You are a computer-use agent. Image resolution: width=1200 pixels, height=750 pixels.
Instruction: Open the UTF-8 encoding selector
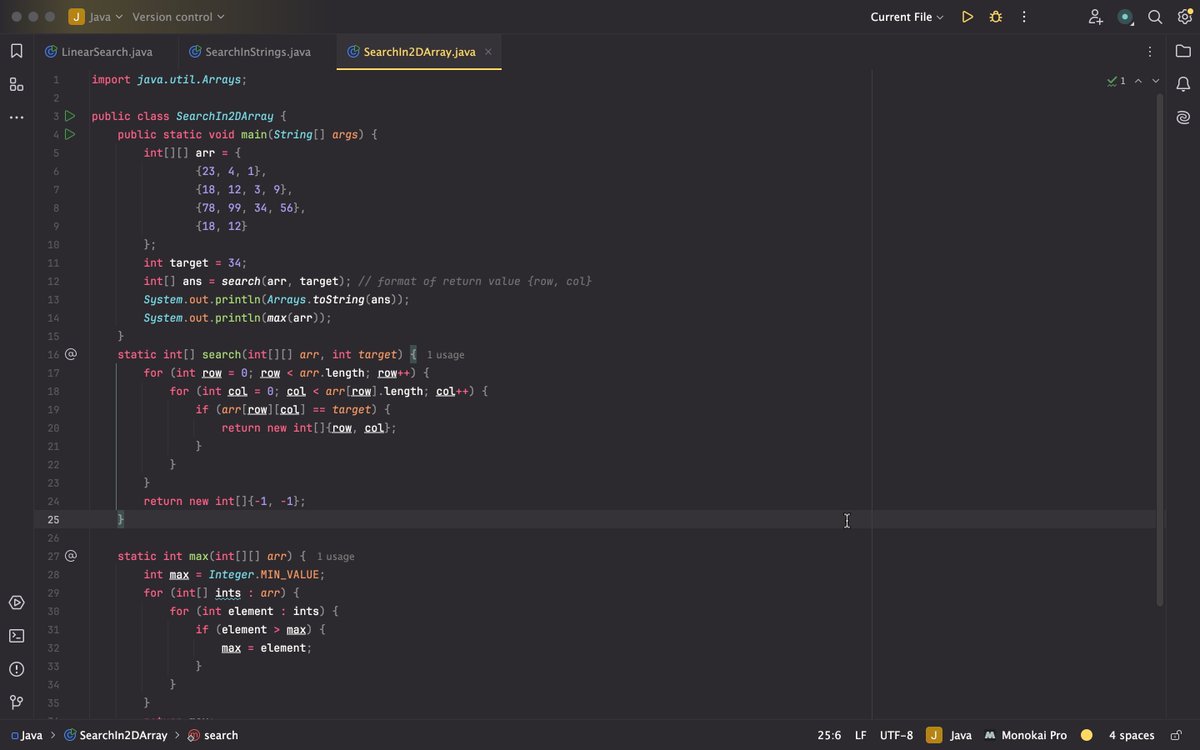(x=896, y=735)
